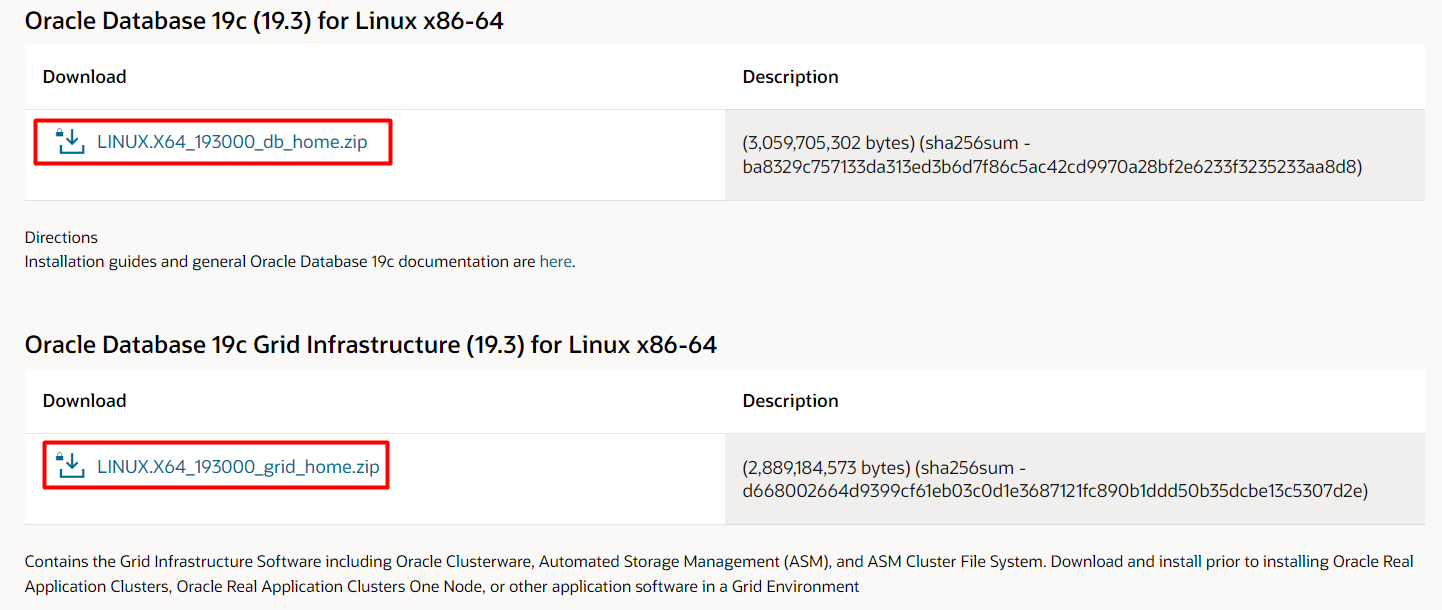Click Description header in database table

790,77
